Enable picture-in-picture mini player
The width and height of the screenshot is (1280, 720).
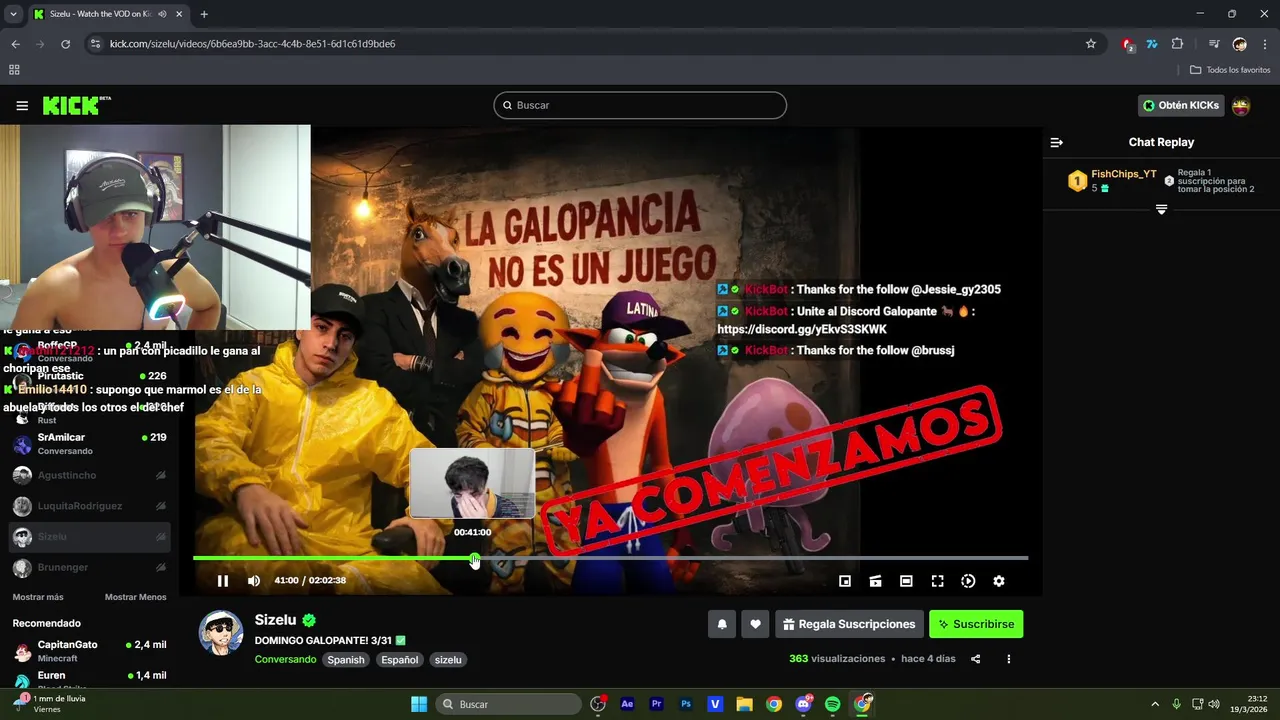tap(845, 581)
